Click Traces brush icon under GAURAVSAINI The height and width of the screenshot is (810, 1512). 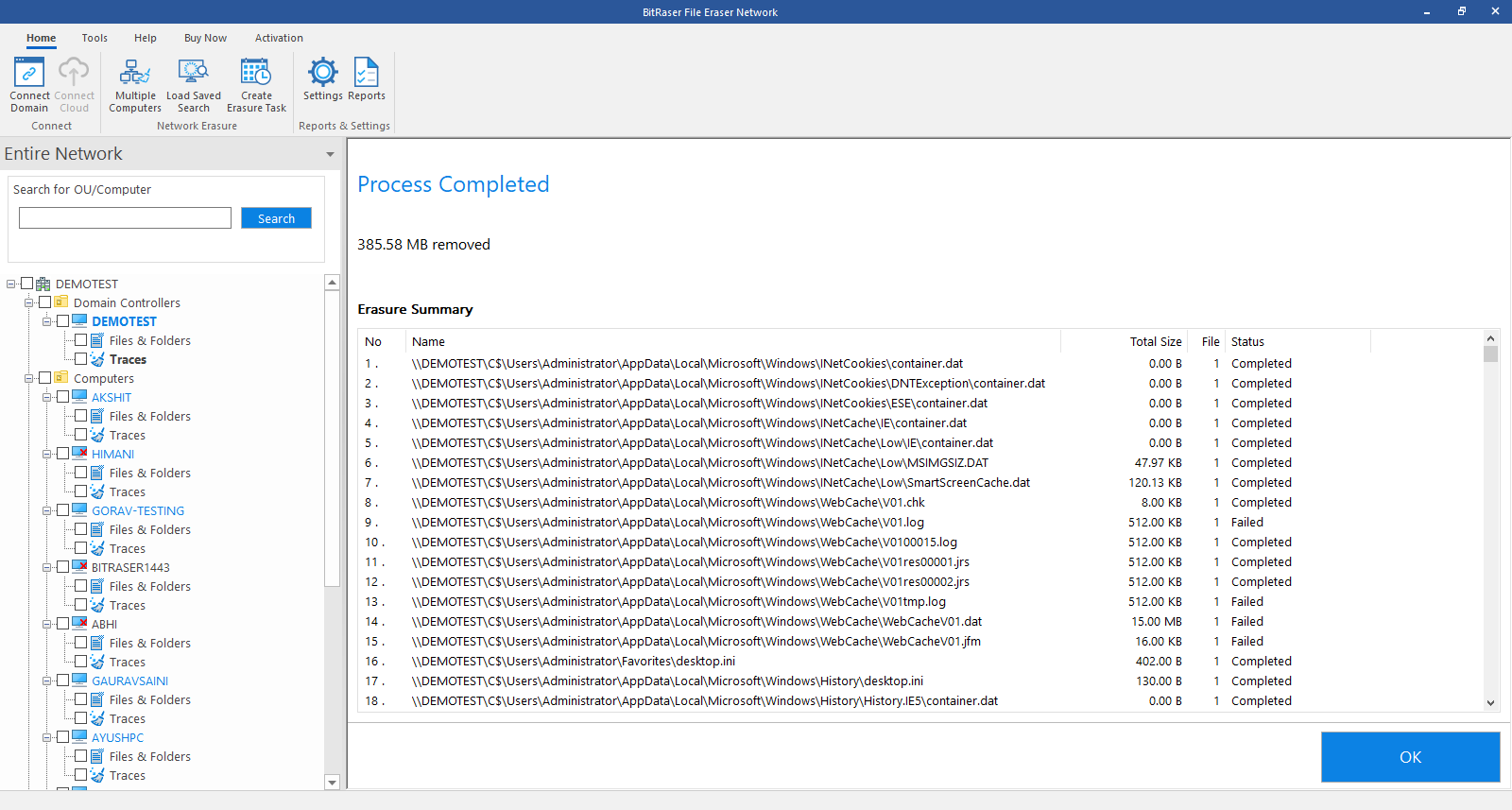pyautogui.click(x=97, y=718)
